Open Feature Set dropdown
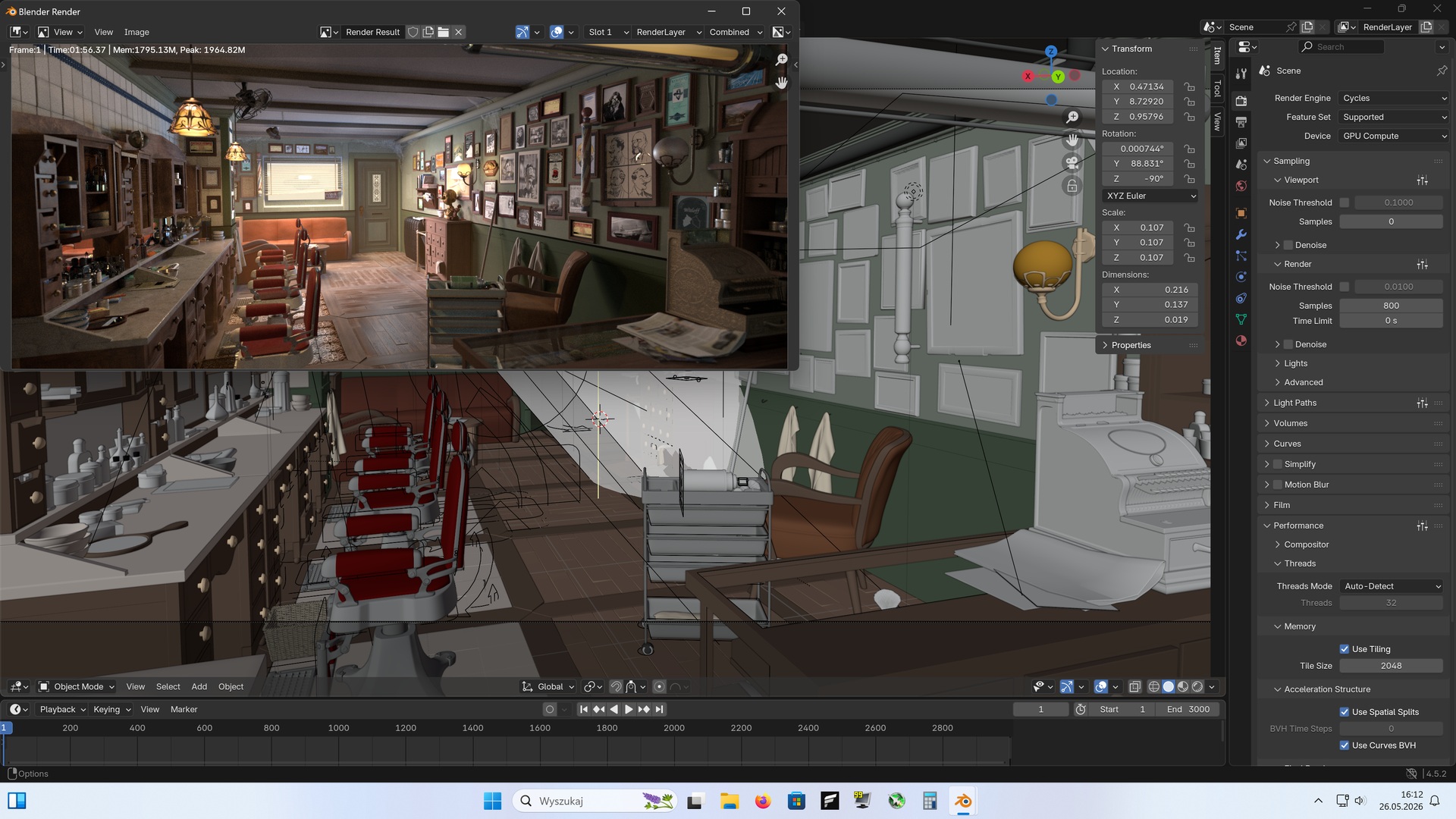The height and width of the screenshot is (819, 1456). point(1394,117)
